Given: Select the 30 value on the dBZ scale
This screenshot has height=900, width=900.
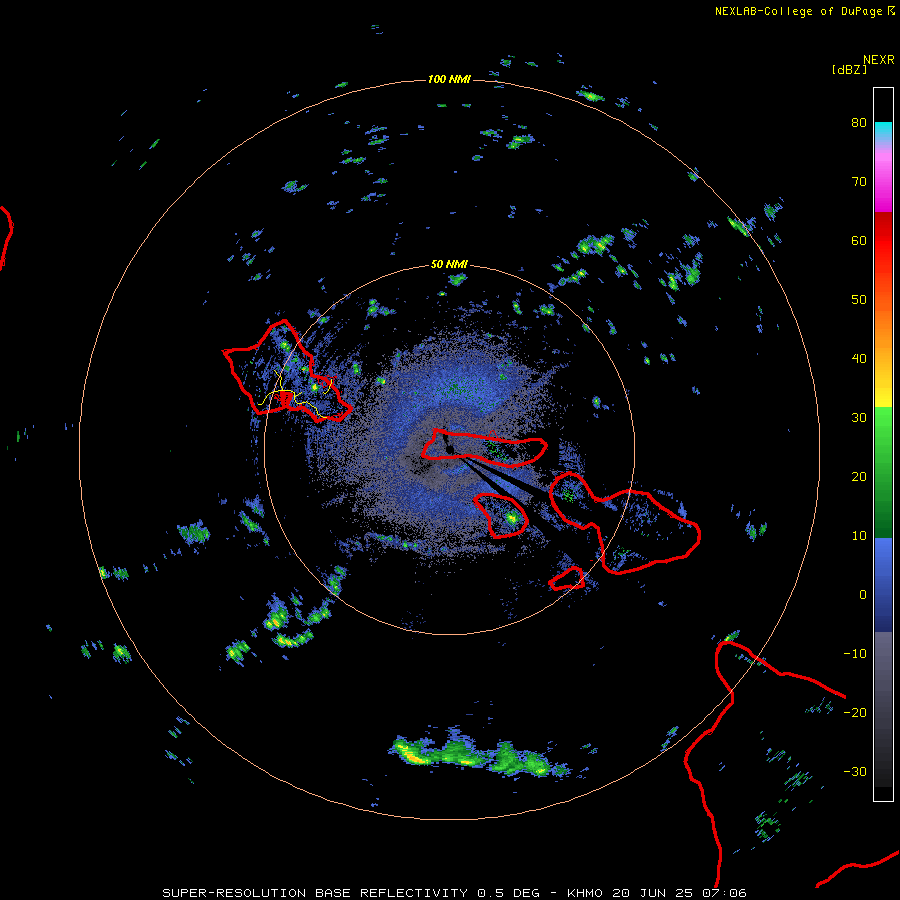Looking at the screenshot, I should click(859, 418).
